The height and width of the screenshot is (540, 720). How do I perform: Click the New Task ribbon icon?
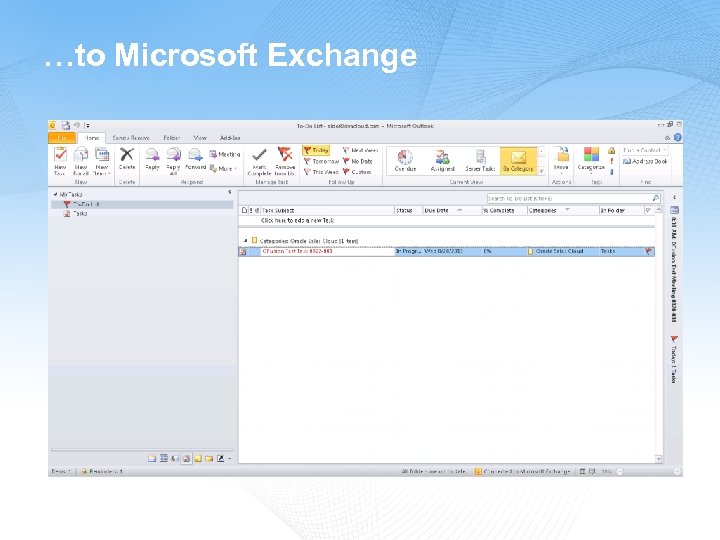pyautogui.click(x=60, y=161)
